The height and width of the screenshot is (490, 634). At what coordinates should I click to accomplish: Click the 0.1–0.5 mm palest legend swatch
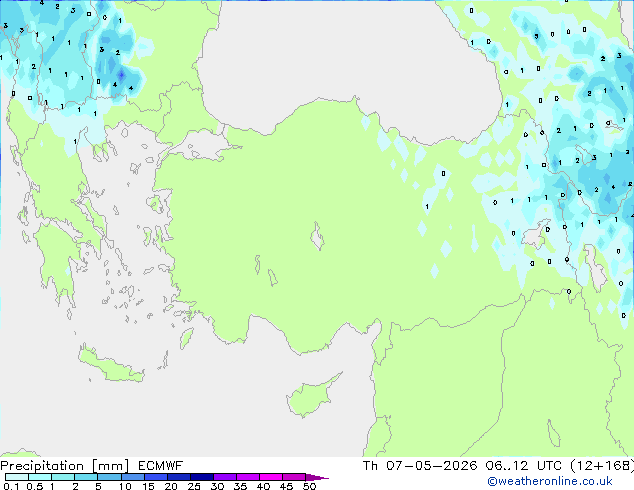coord(17,477)
